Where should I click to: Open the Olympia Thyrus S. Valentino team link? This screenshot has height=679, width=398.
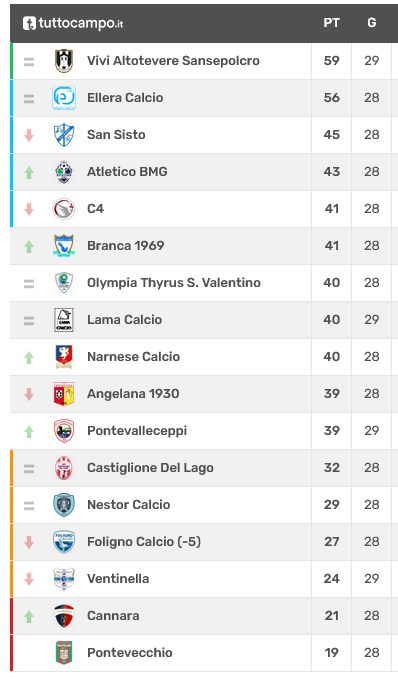pyautogui.click(x=174, y=283)
